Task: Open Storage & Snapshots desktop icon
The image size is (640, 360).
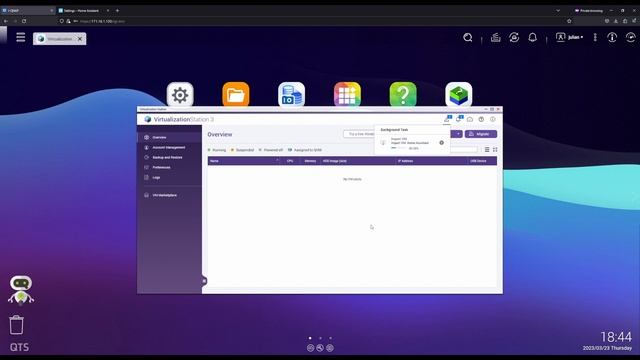Action: coord(291,94)
